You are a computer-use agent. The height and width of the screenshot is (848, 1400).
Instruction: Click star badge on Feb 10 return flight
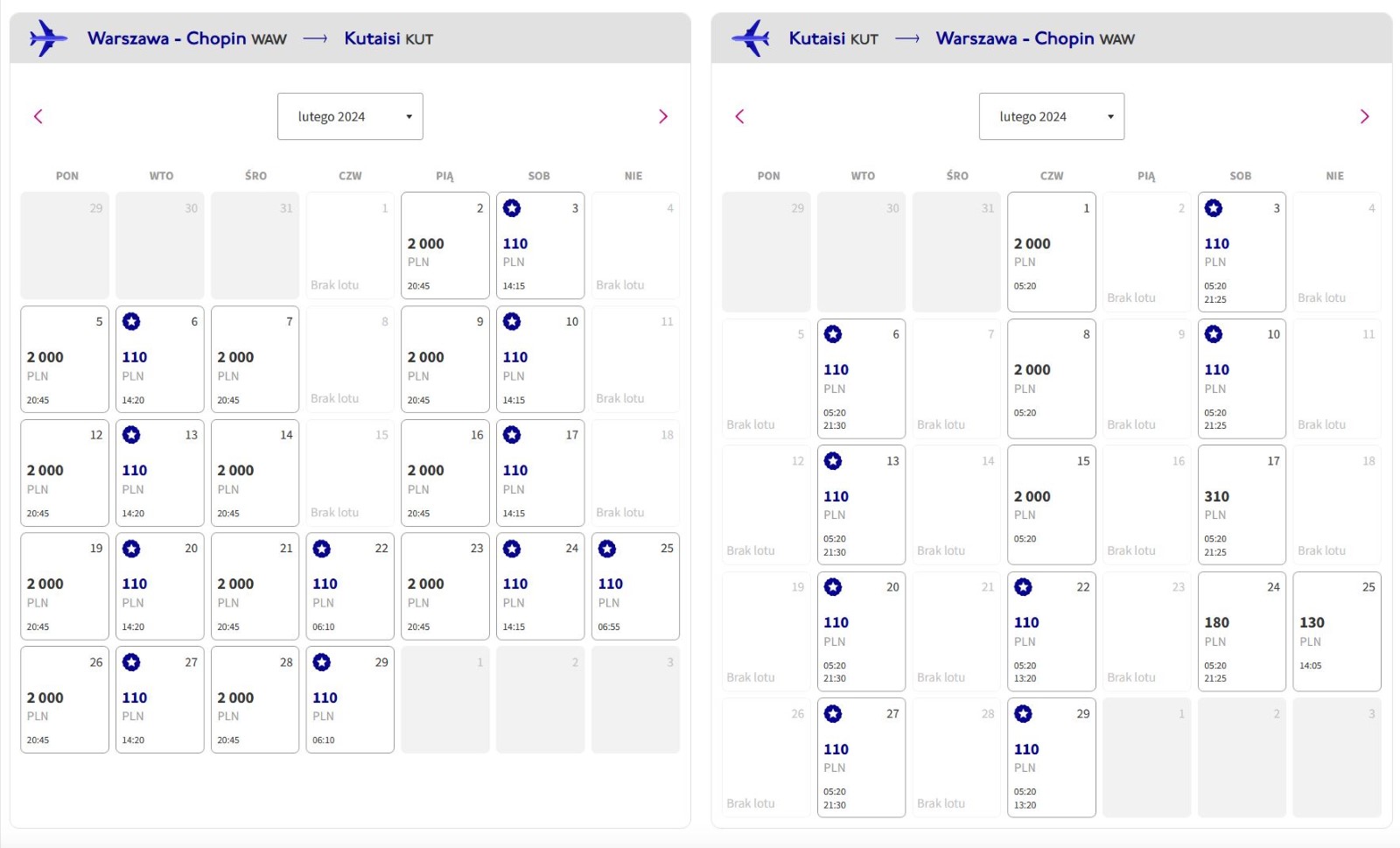pyautogui.click(x=1214, y=334)
